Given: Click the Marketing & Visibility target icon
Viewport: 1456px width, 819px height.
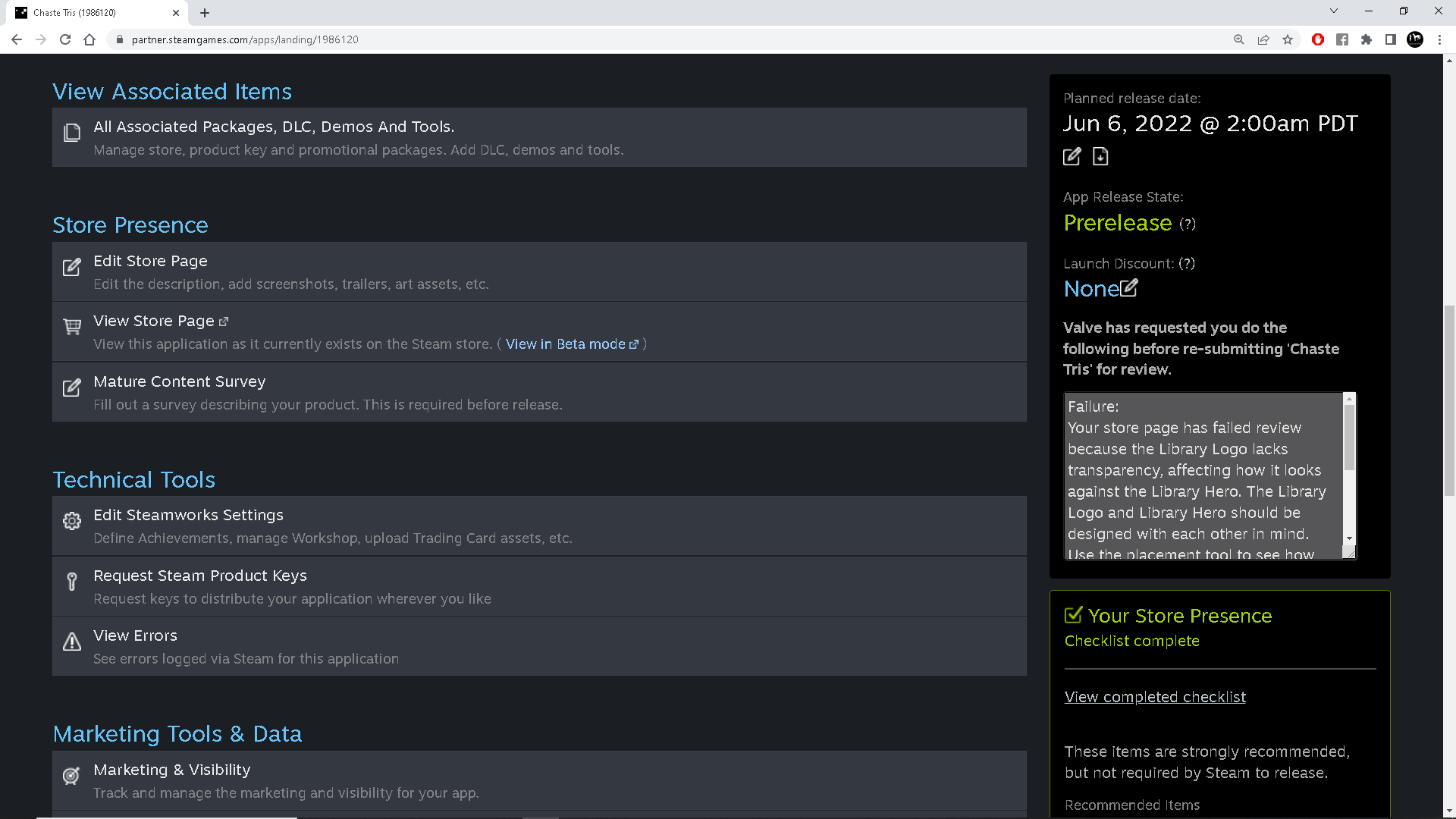Looking at the screenshot, I should tap(72, 776).
